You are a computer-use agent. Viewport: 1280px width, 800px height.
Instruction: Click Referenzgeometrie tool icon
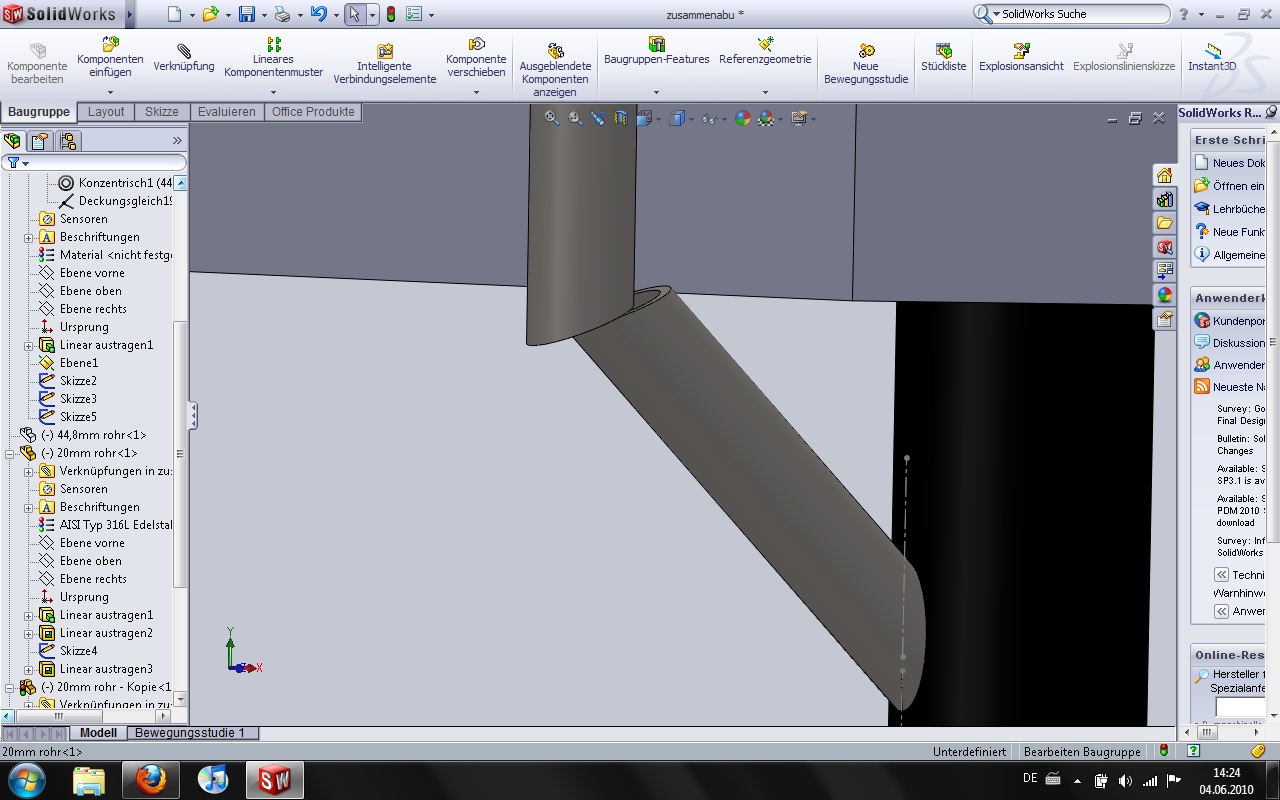coord(765,44)
